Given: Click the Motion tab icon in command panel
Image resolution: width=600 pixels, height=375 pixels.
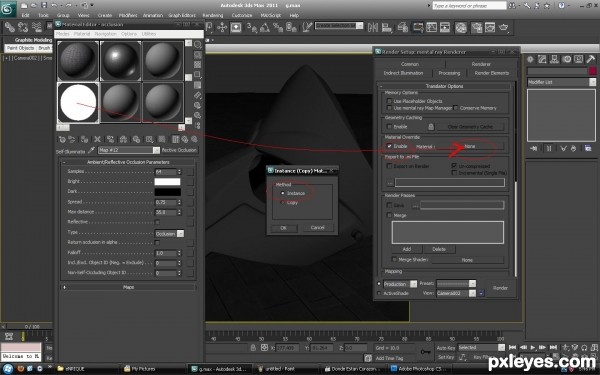Looking at the screenshot, I should [566, 59].
